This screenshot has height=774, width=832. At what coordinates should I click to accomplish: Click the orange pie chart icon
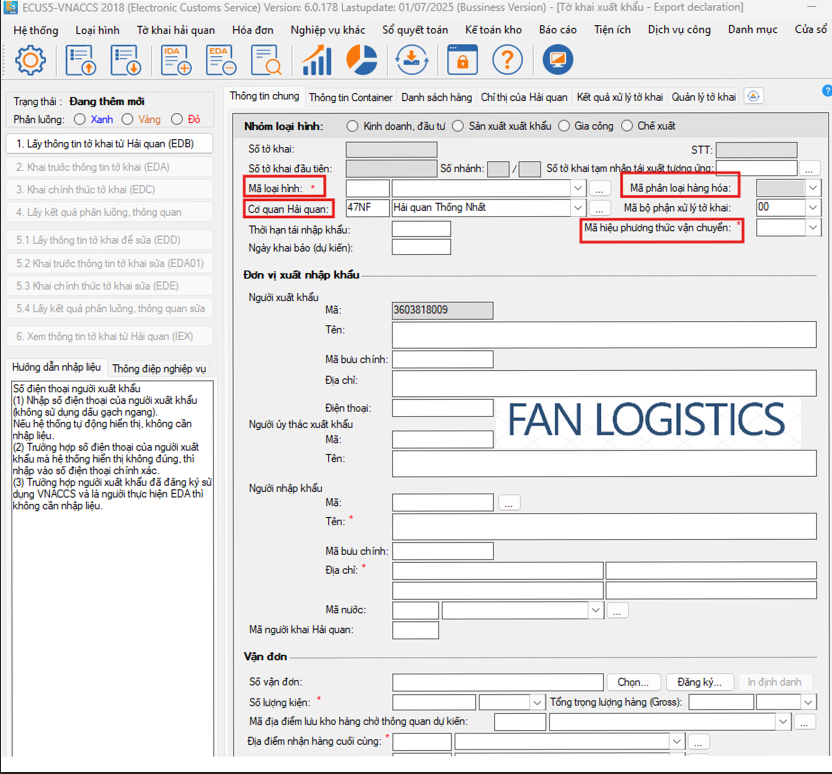pos(362,60)
